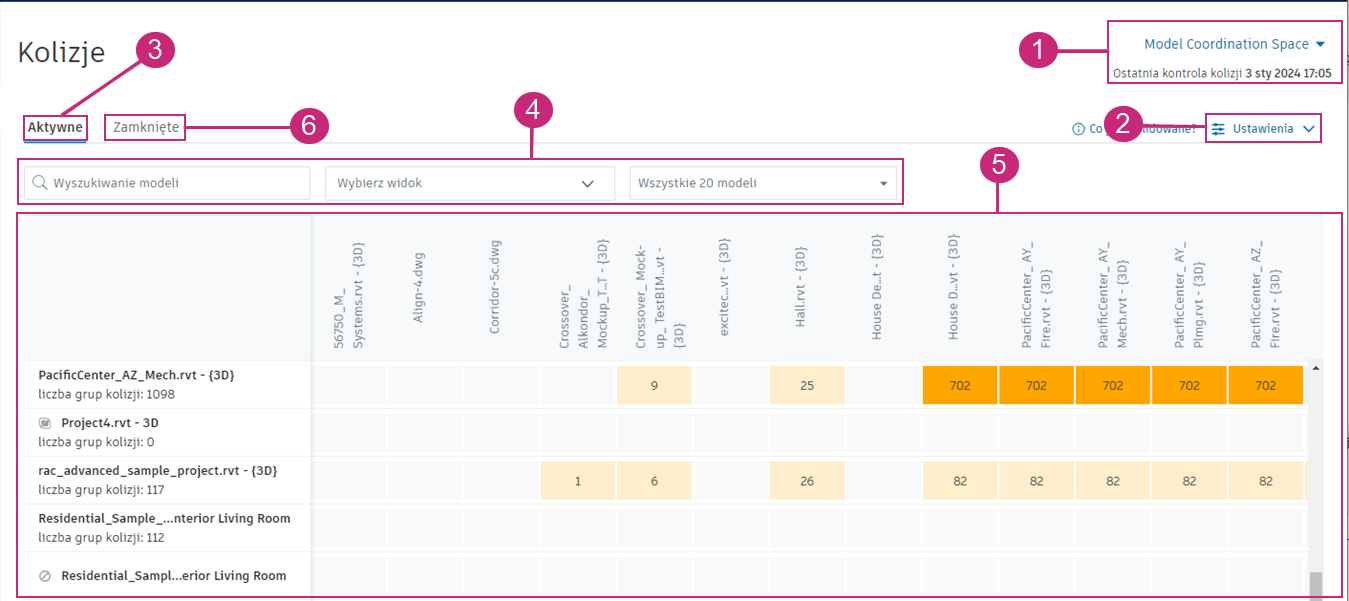Click the icon beside Project4.rvt - 3D
The image size is (1349, 601).
click(45, 422)
